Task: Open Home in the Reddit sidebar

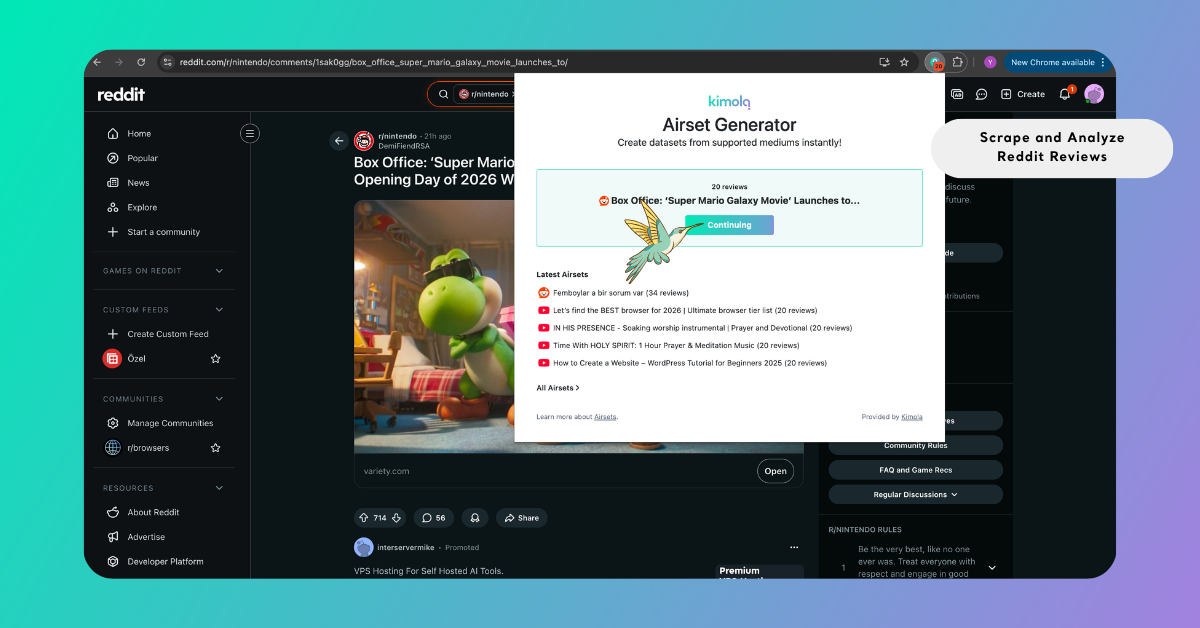Action: pos(139,133)
